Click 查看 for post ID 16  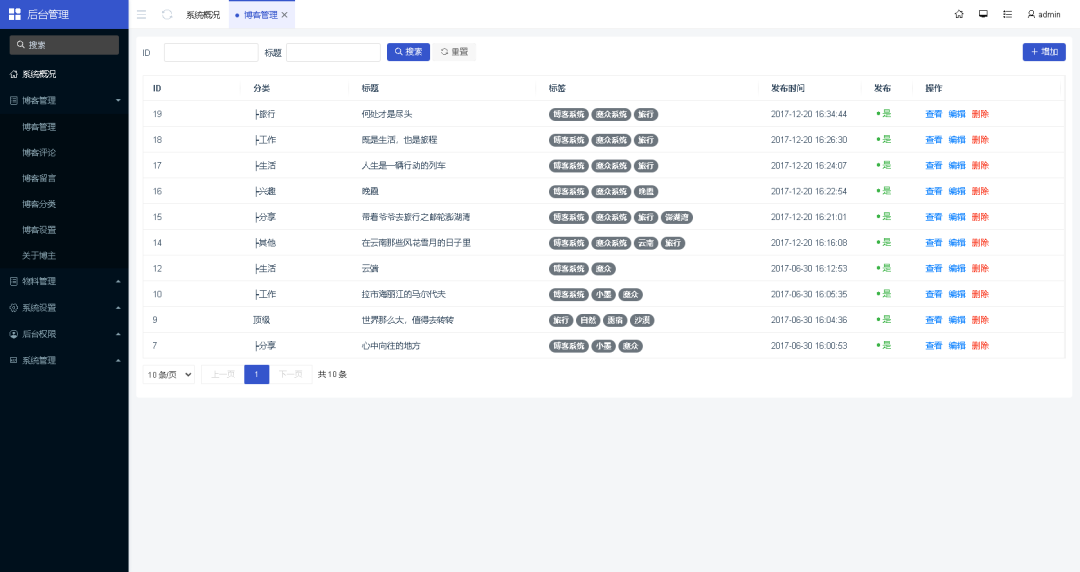pos(933,192)
